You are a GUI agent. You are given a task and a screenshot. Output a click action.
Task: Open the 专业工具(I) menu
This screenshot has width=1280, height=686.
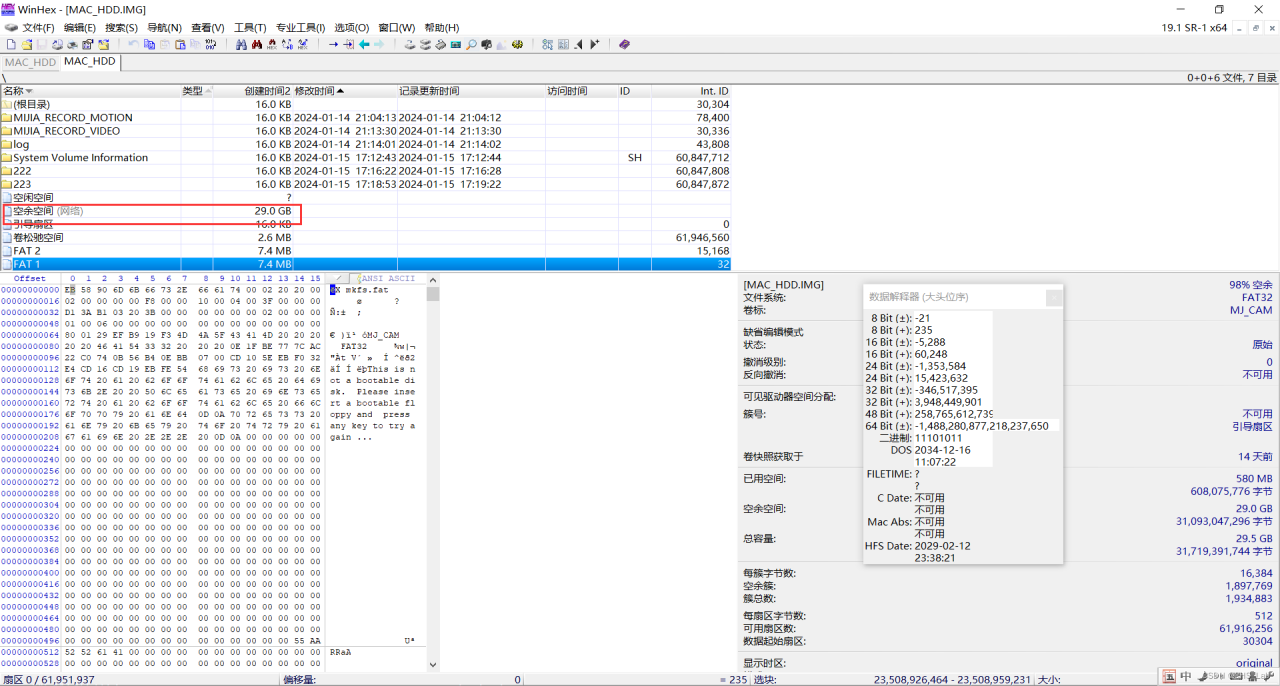pyautogui.click(x=301, y=28)
